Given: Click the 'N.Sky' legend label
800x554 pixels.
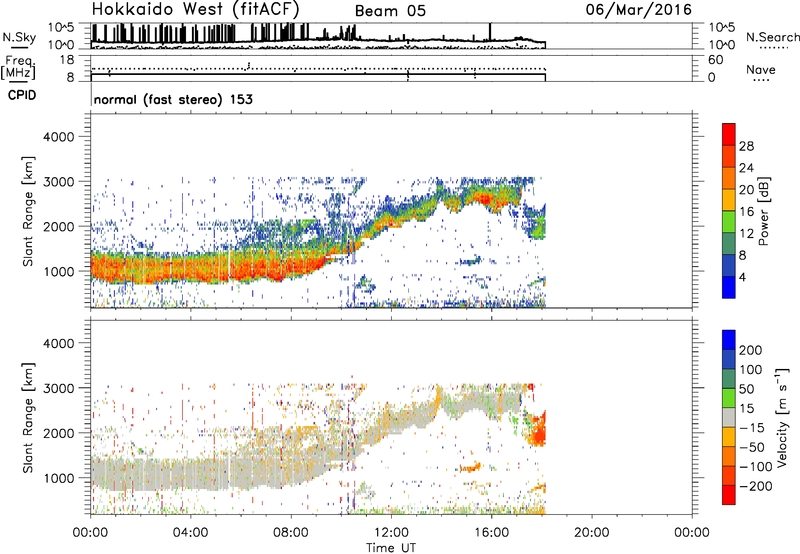Looking at the screenshot, I should tap(19, 37).
